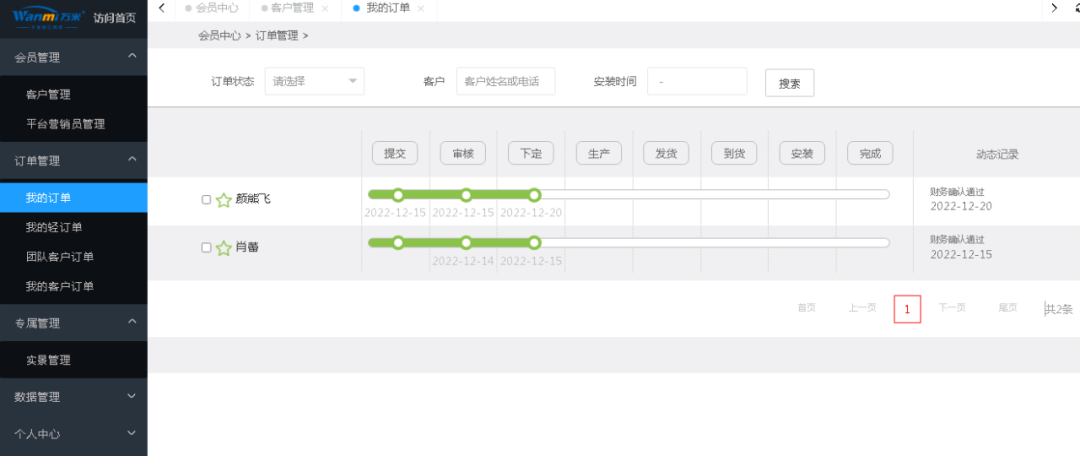This screenshot has height=456, width=1080.
Task: Collapse the 专属管理 menu section
Action: coord(132,322)
